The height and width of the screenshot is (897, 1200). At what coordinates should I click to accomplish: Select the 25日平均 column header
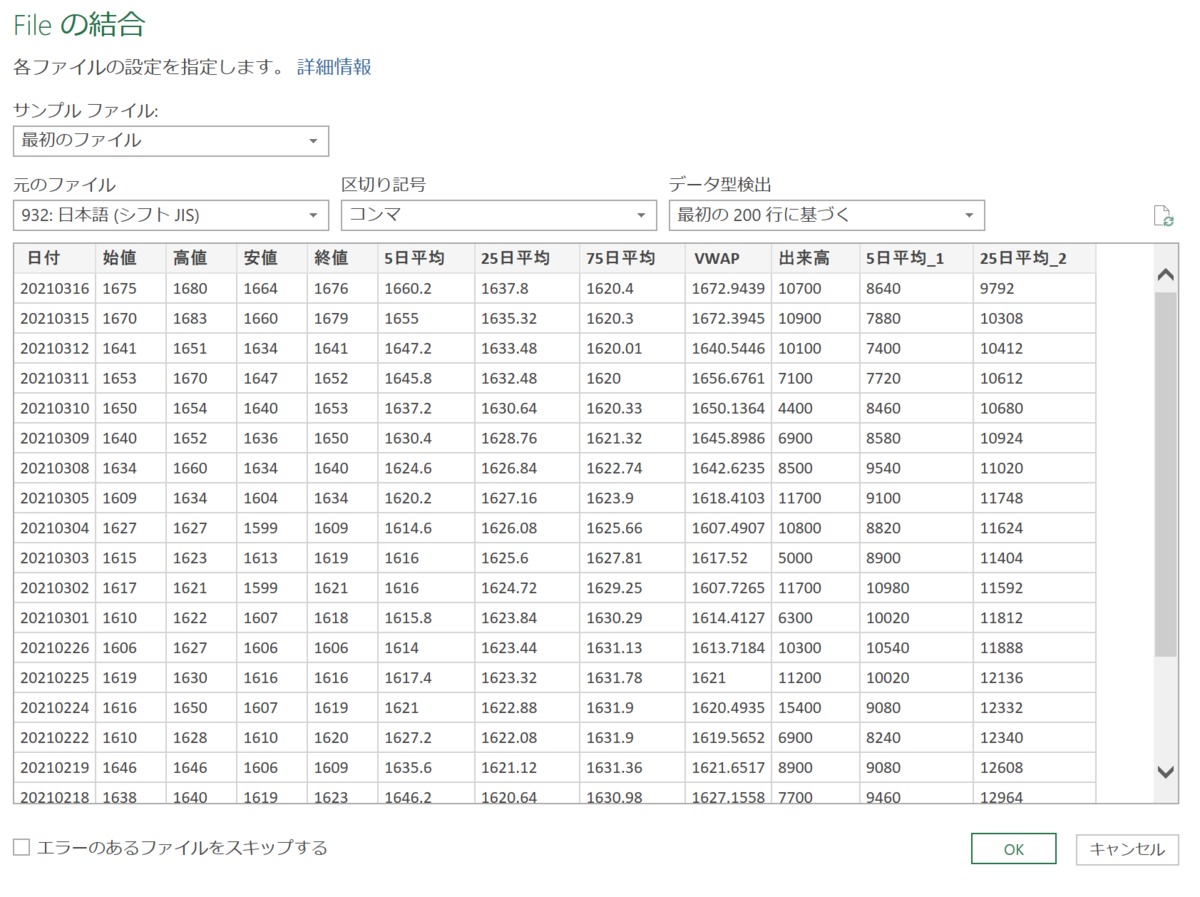(528, 258)
